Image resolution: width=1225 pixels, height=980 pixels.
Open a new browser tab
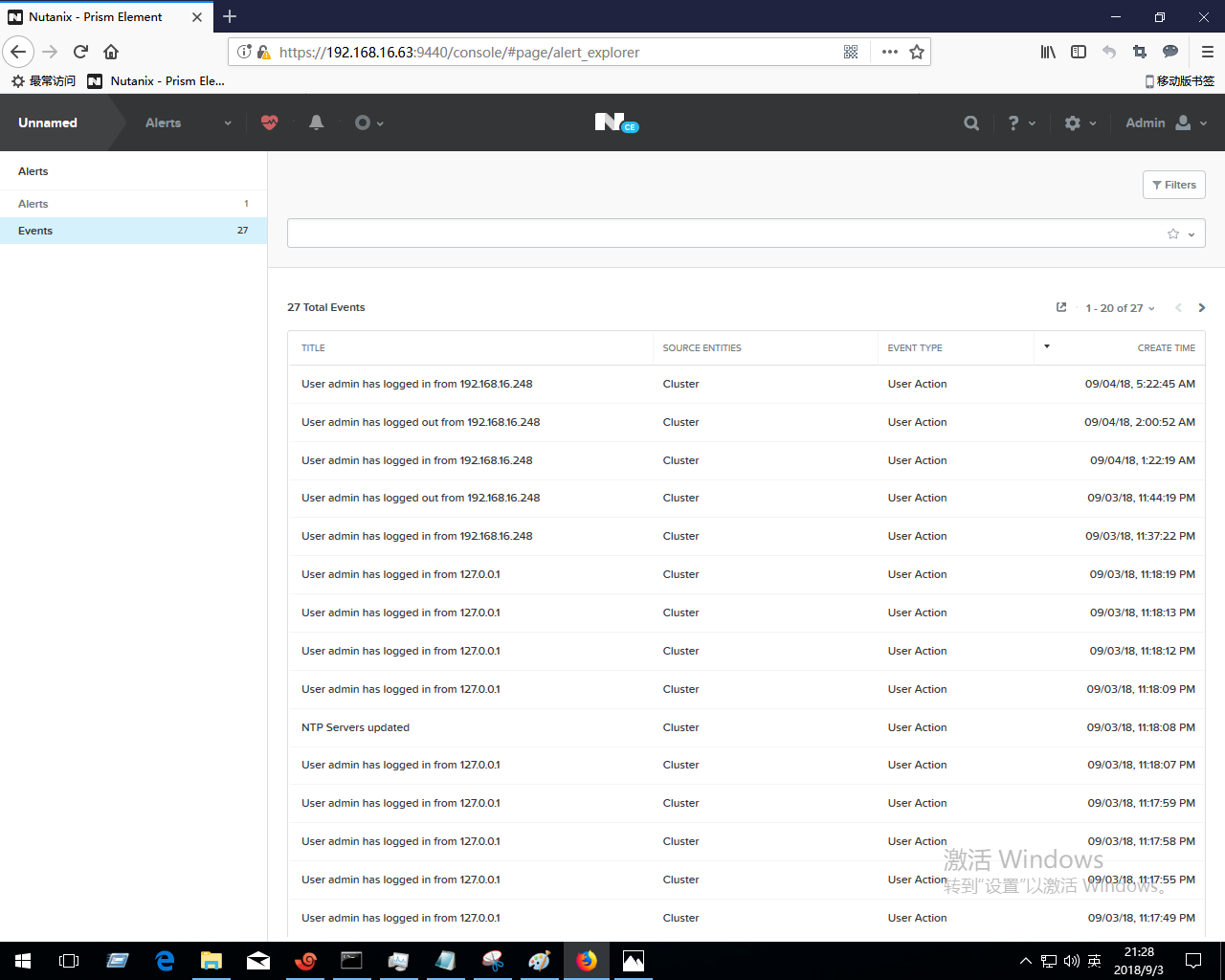click(x=230, y=16)
